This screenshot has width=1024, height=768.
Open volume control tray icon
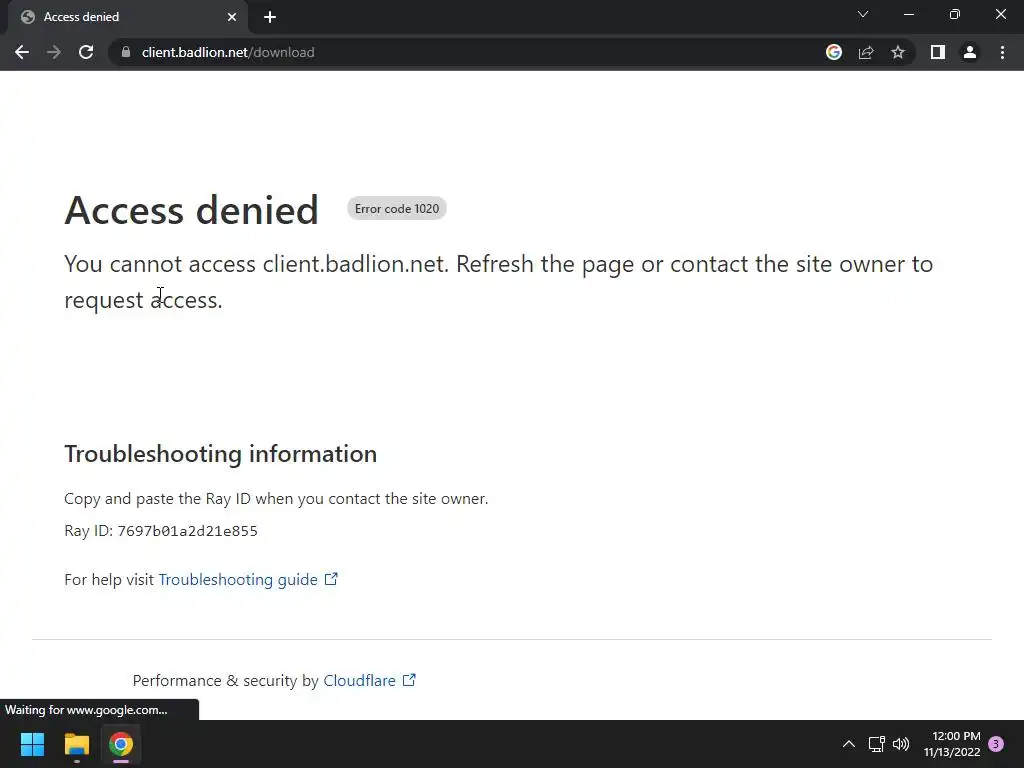[x=901, y=744]
